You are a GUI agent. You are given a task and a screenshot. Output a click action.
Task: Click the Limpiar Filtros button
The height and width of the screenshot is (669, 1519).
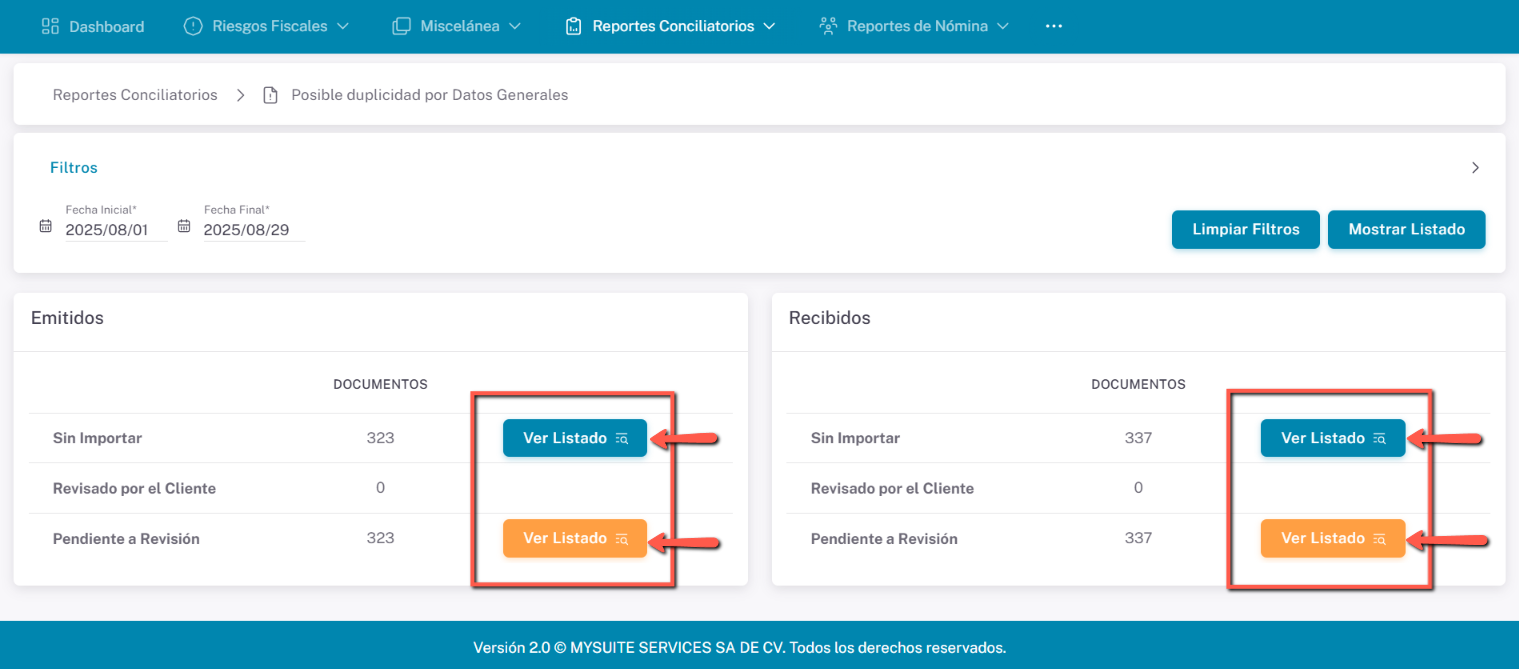click(1245, 229)
